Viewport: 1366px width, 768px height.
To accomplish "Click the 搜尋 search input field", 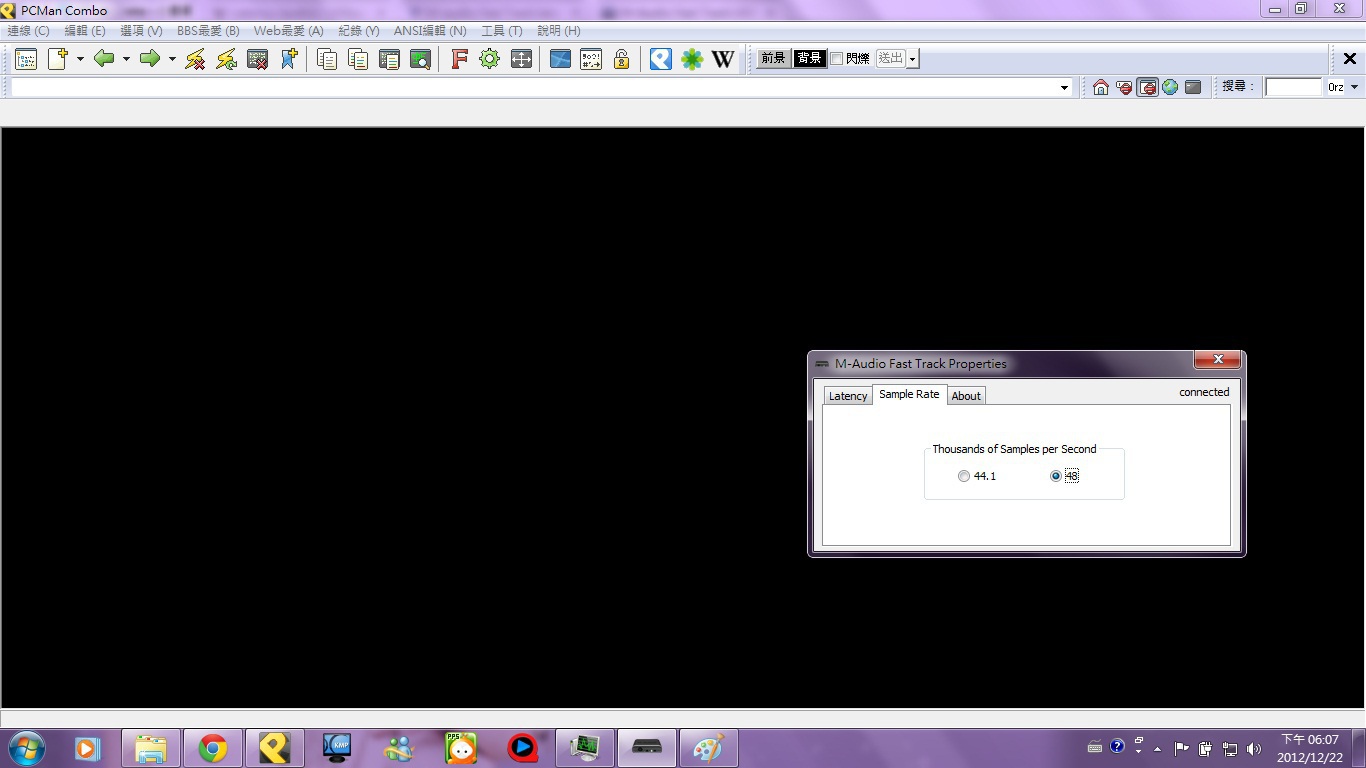I will 1293,87.
